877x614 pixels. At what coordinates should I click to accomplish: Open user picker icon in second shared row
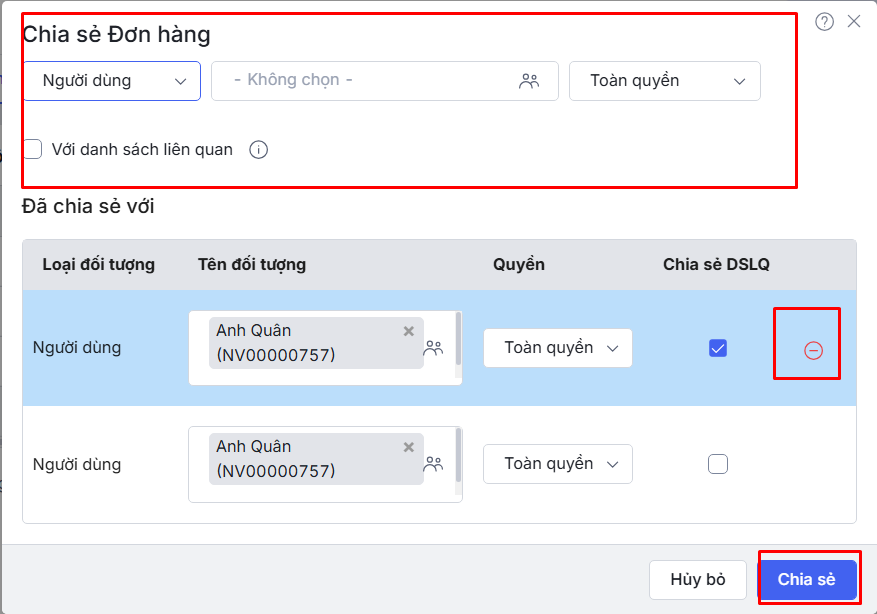(433, 464)
